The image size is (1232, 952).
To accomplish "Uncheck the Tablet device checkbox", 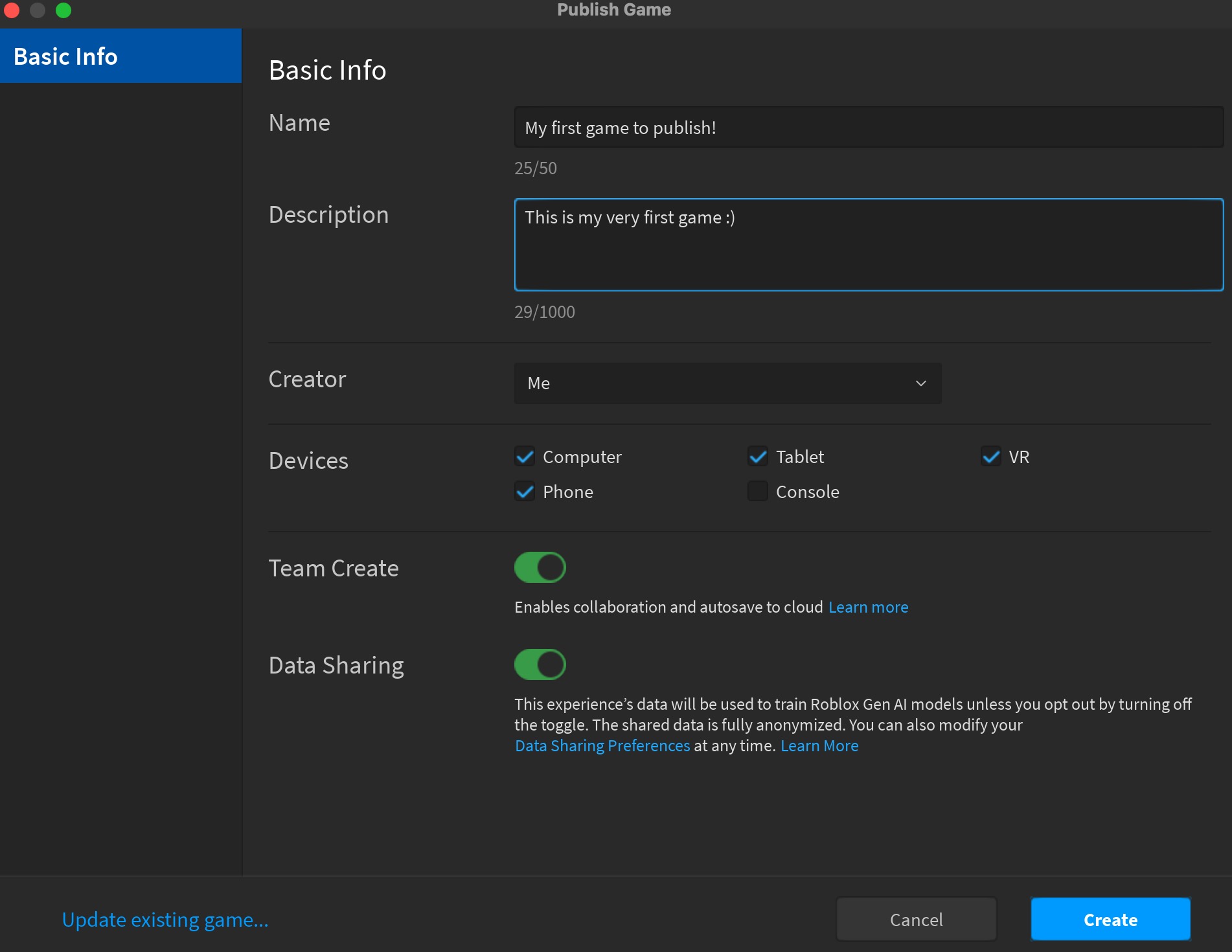I will click(x=757, y=457).
